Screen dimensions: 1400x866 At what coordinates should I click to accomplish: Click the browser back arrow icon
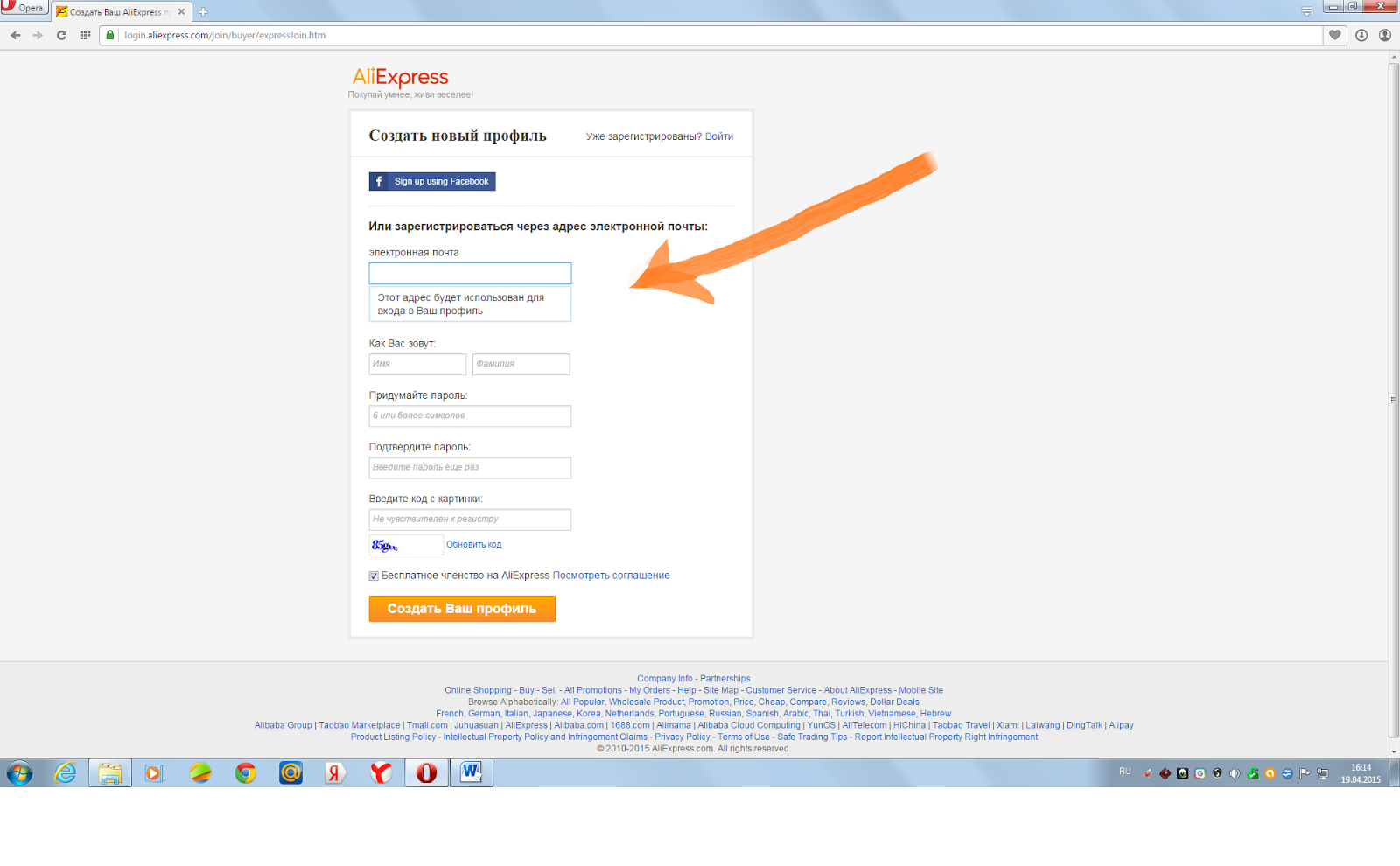point(15,35)
